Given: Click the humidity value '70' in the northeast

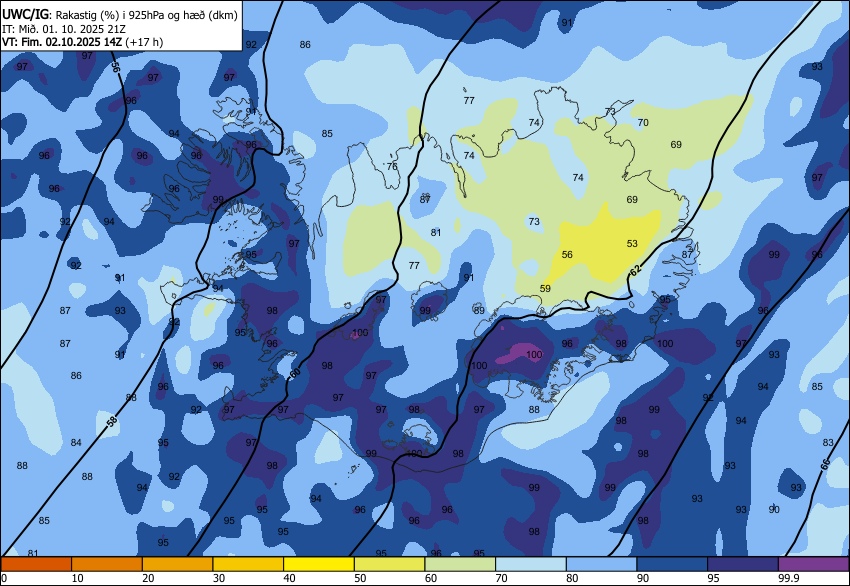Looking at the screenshot, I should click(643, 123).
